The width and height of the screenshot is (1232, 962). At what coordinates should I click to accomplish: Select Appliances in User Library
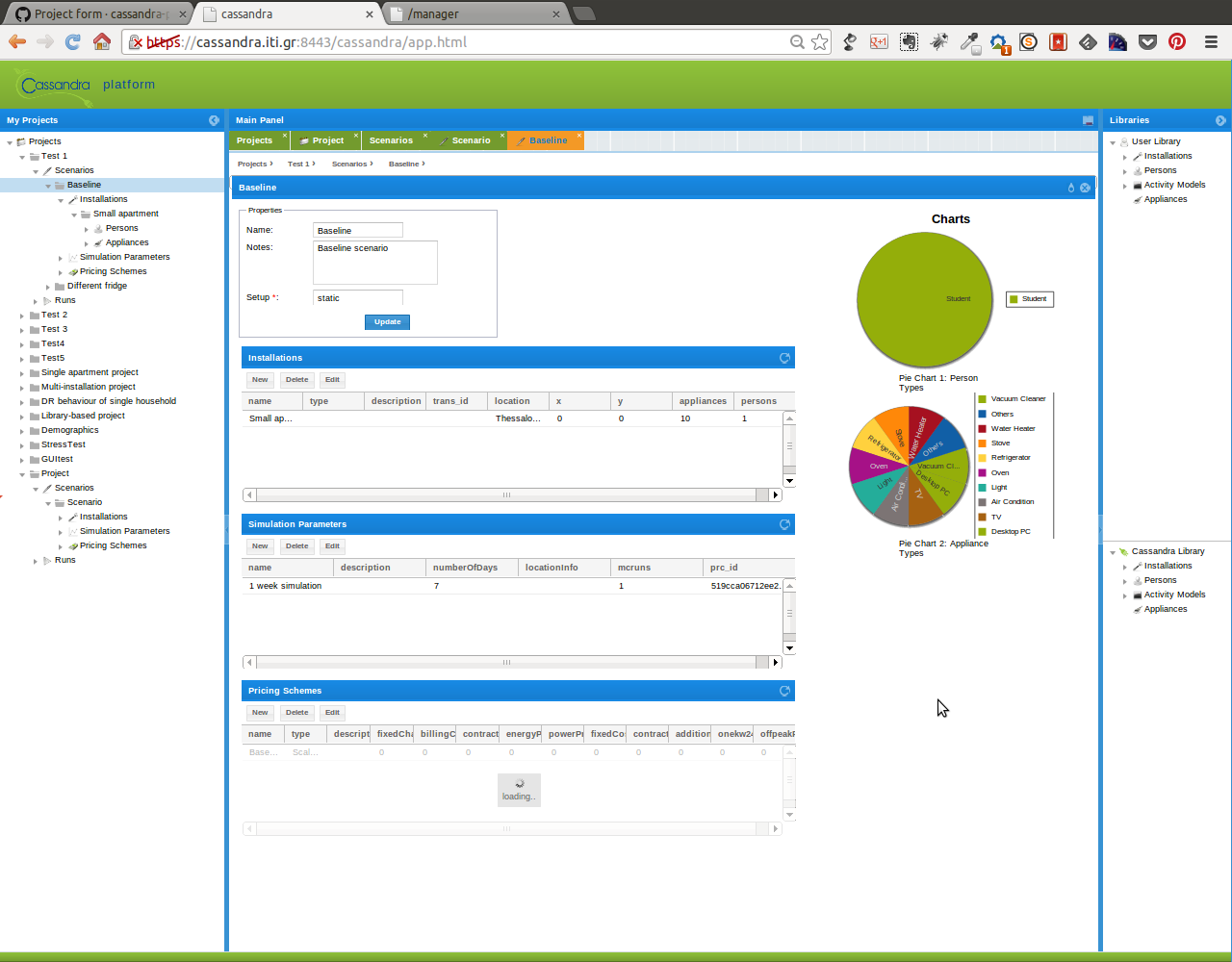click(x=1166, y=200)
